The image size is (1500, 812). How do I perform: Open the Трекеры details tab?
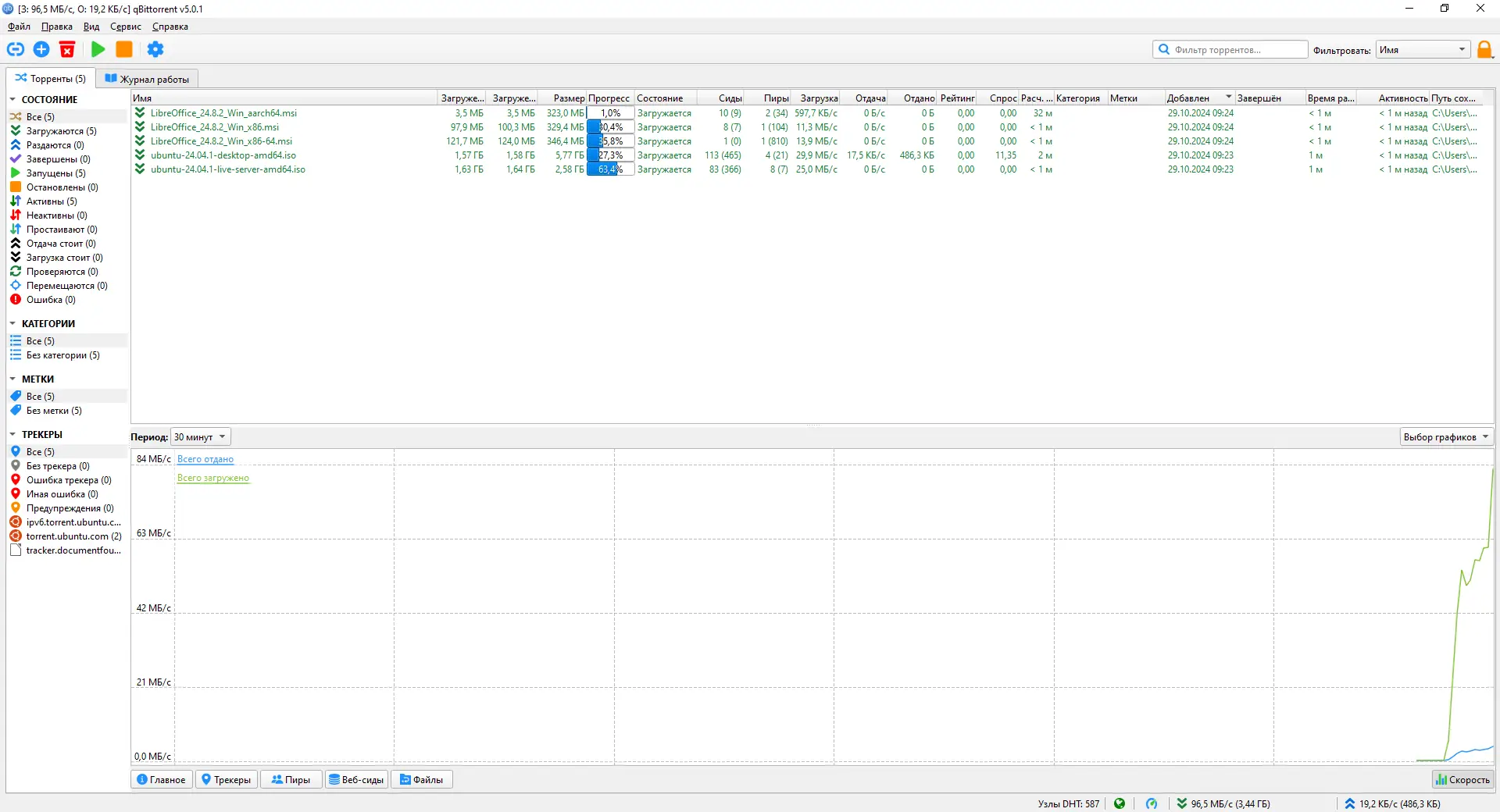coord(227,779)
